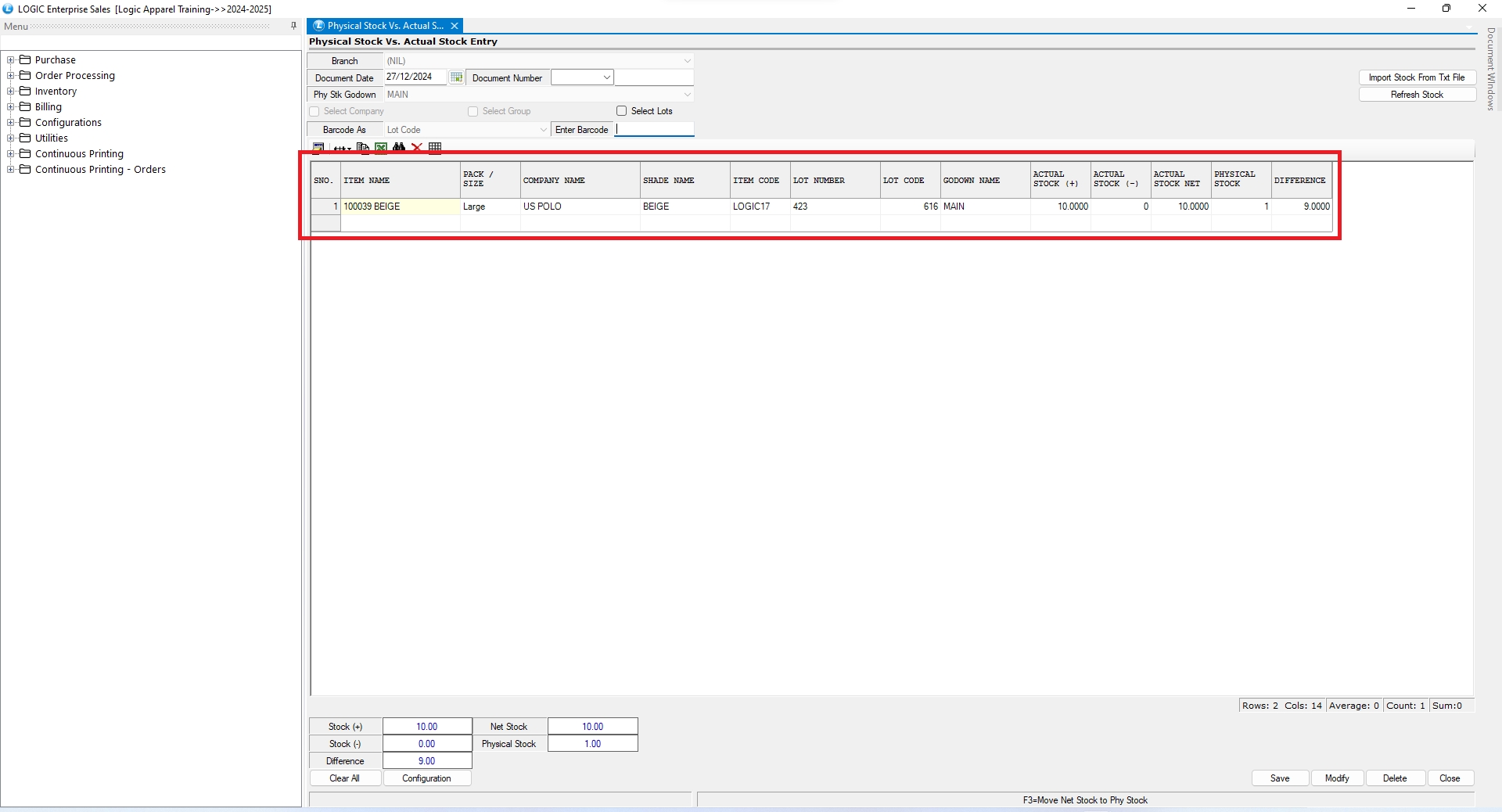
Task: Click the Save button
Action: pos(1280,778)
